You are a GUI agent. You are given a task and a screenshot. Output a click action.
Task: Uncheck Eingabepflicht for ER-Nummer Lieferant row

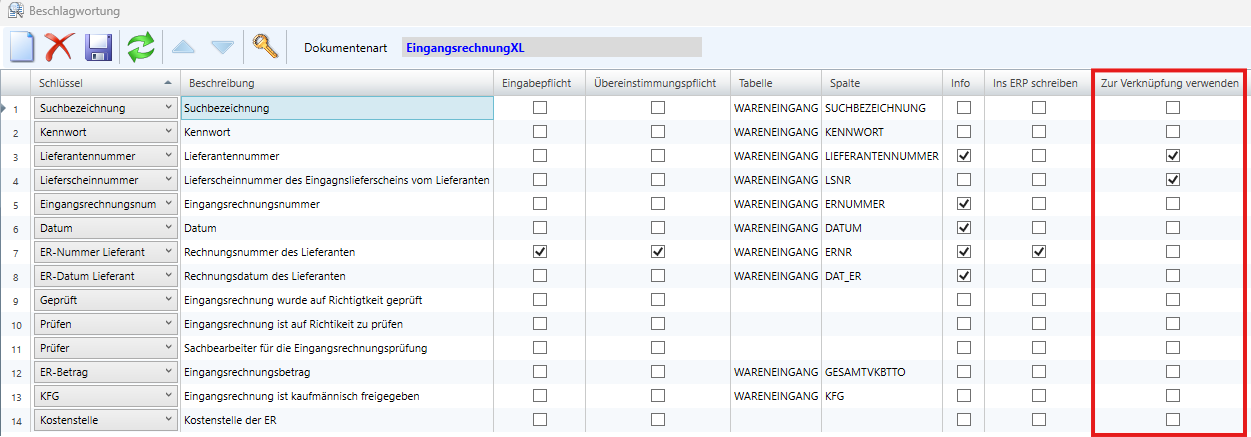point(540,251)
